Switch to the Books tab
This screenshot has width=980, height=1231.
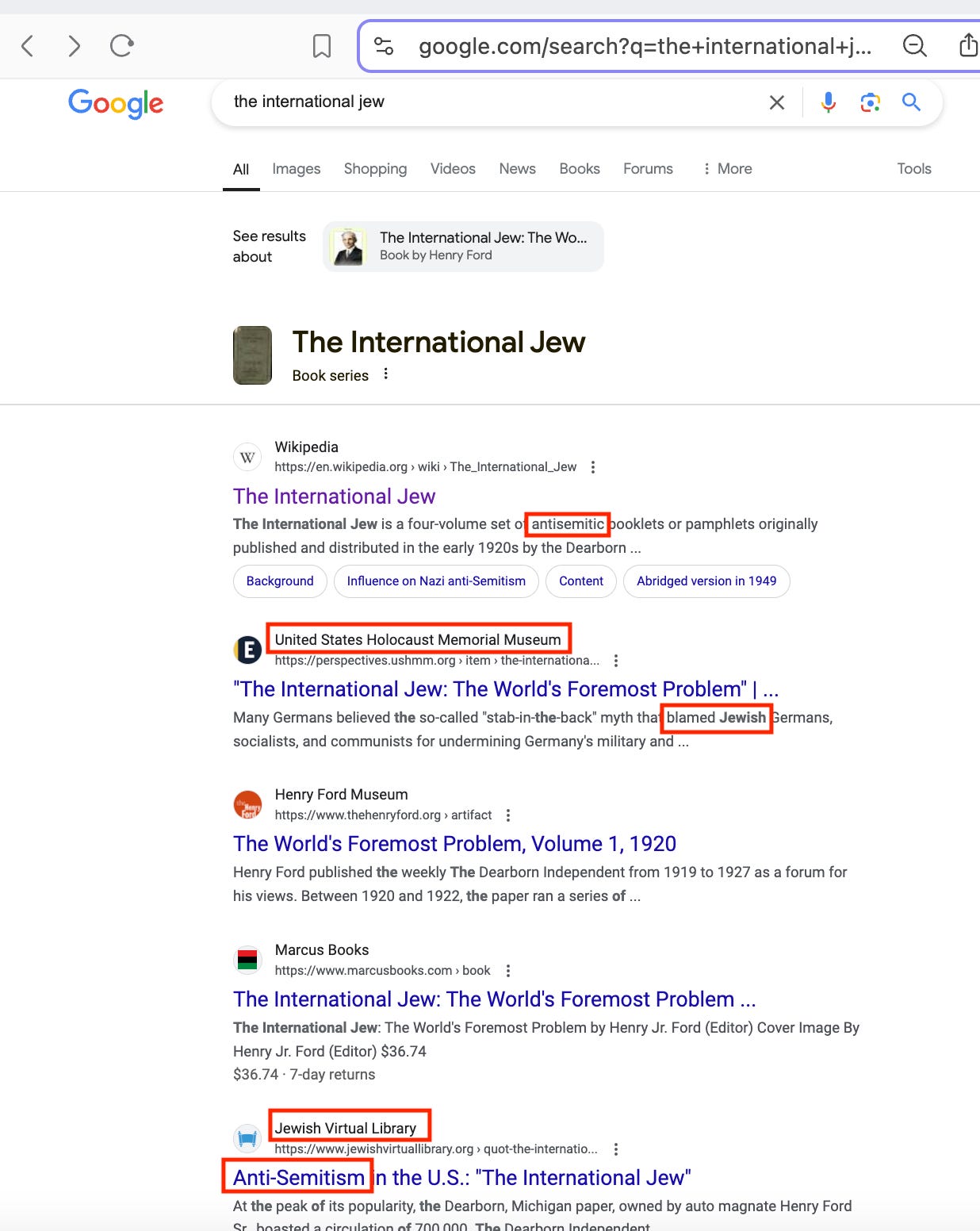[580, 169]
